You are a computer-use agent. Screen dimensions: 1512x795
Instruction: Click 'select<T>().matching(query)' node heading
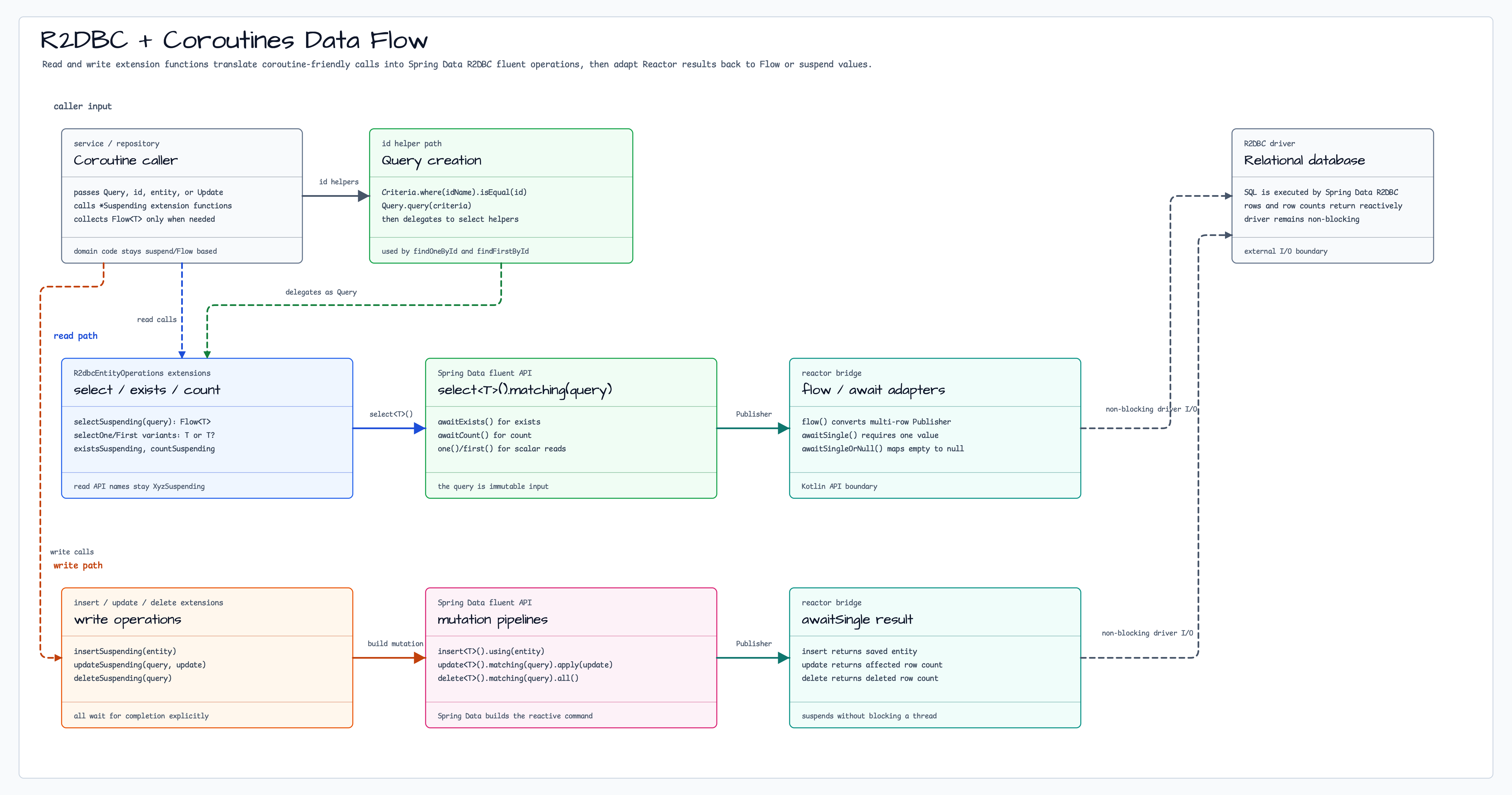[525, 391]
